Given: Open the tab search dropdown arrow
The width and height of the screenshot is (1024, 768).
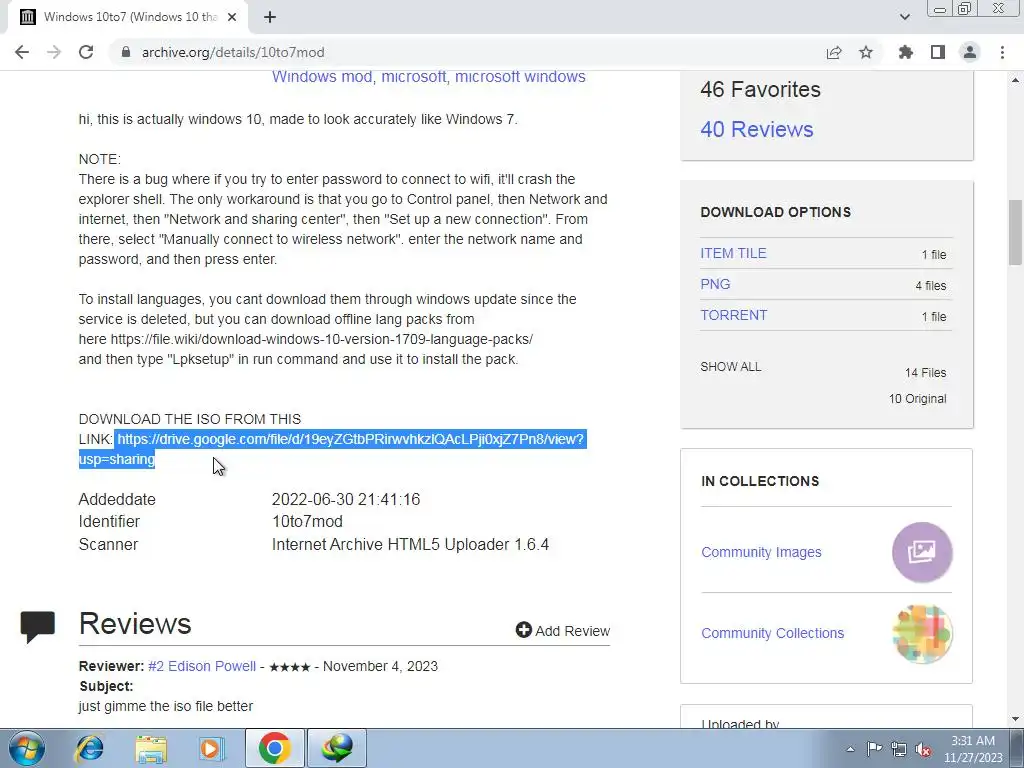Looking at the screenshot, I should click(x=904, y=17).
